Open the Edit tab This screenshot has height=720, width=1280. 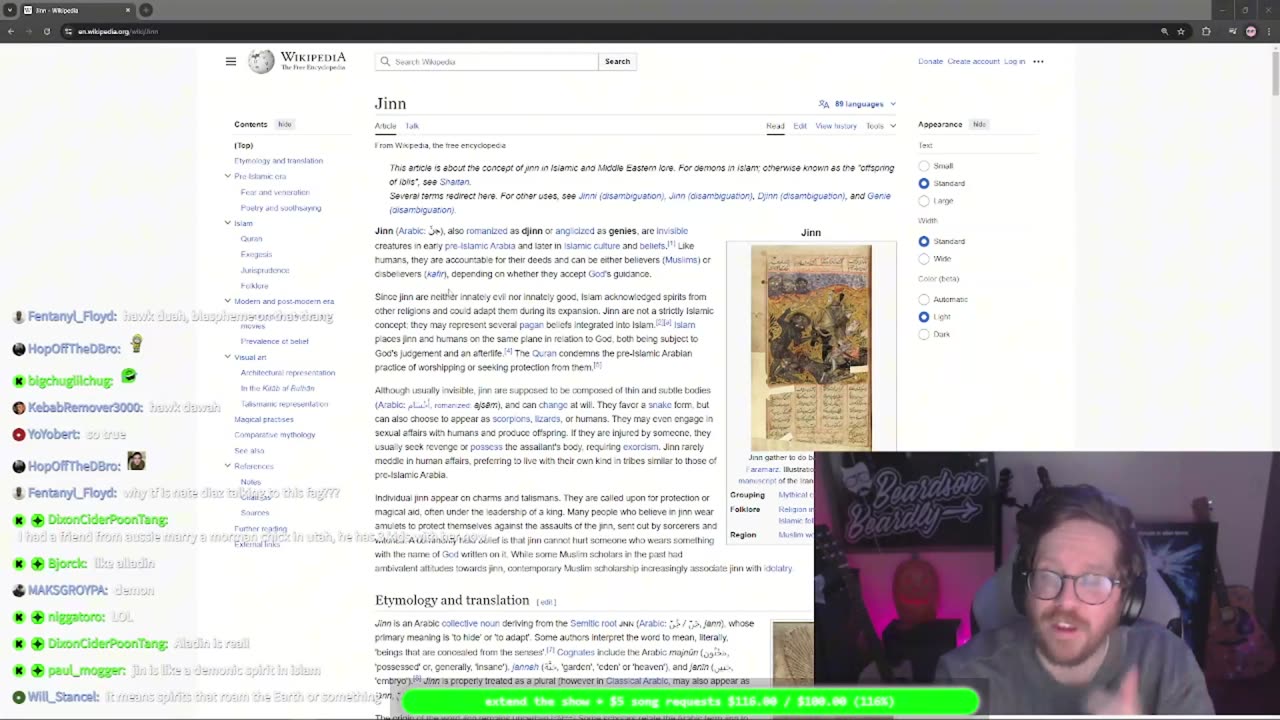800,126
